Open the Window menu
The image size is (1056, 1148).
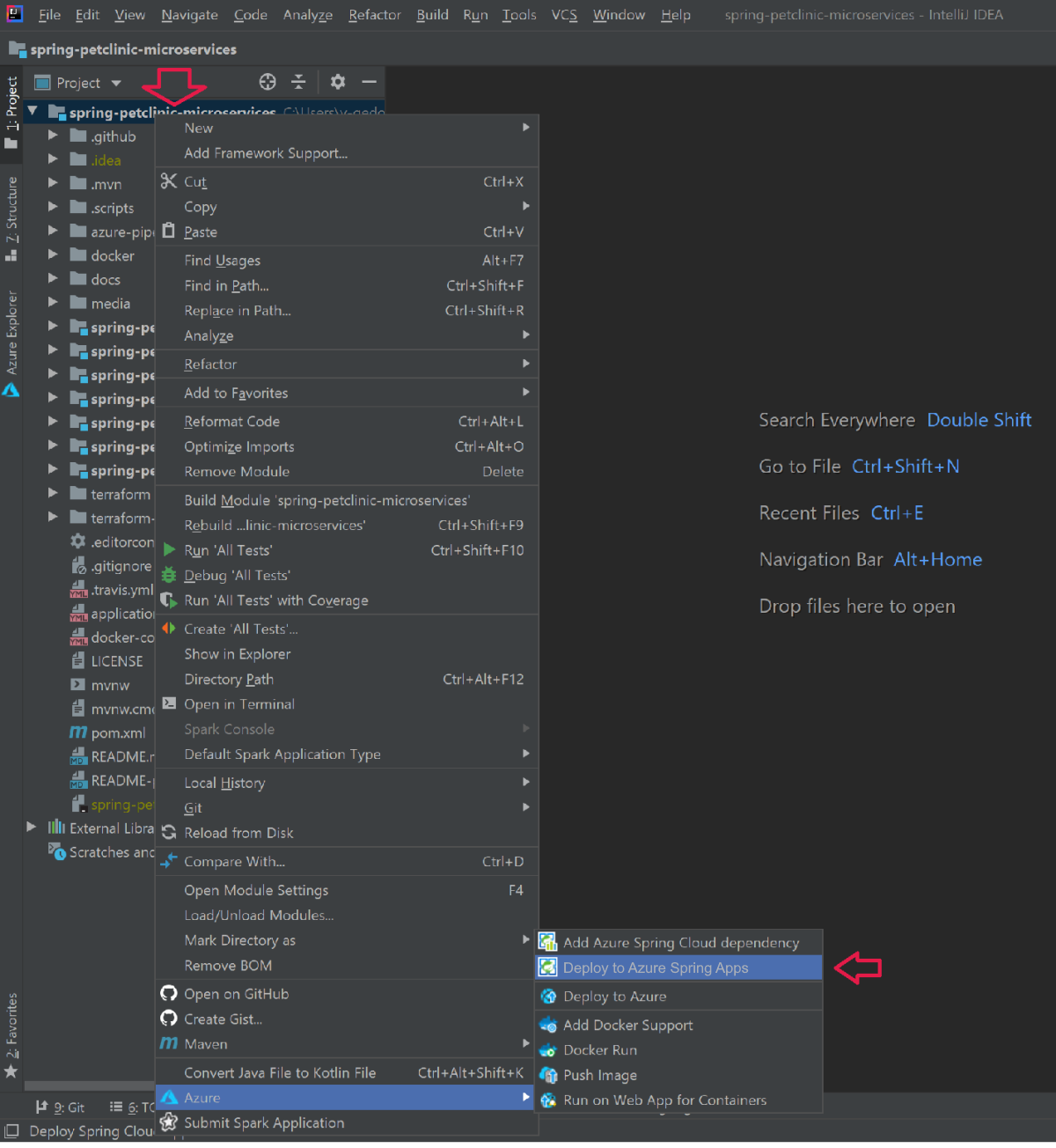(x=619, y=15)
